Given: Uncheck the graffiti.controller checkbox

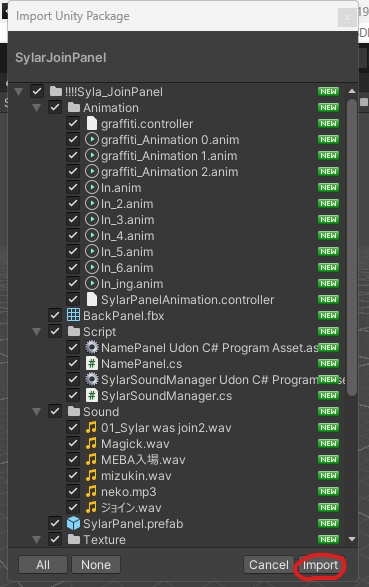Looking at the screenshot, I should pyautogui.click(x=73, y=124).
